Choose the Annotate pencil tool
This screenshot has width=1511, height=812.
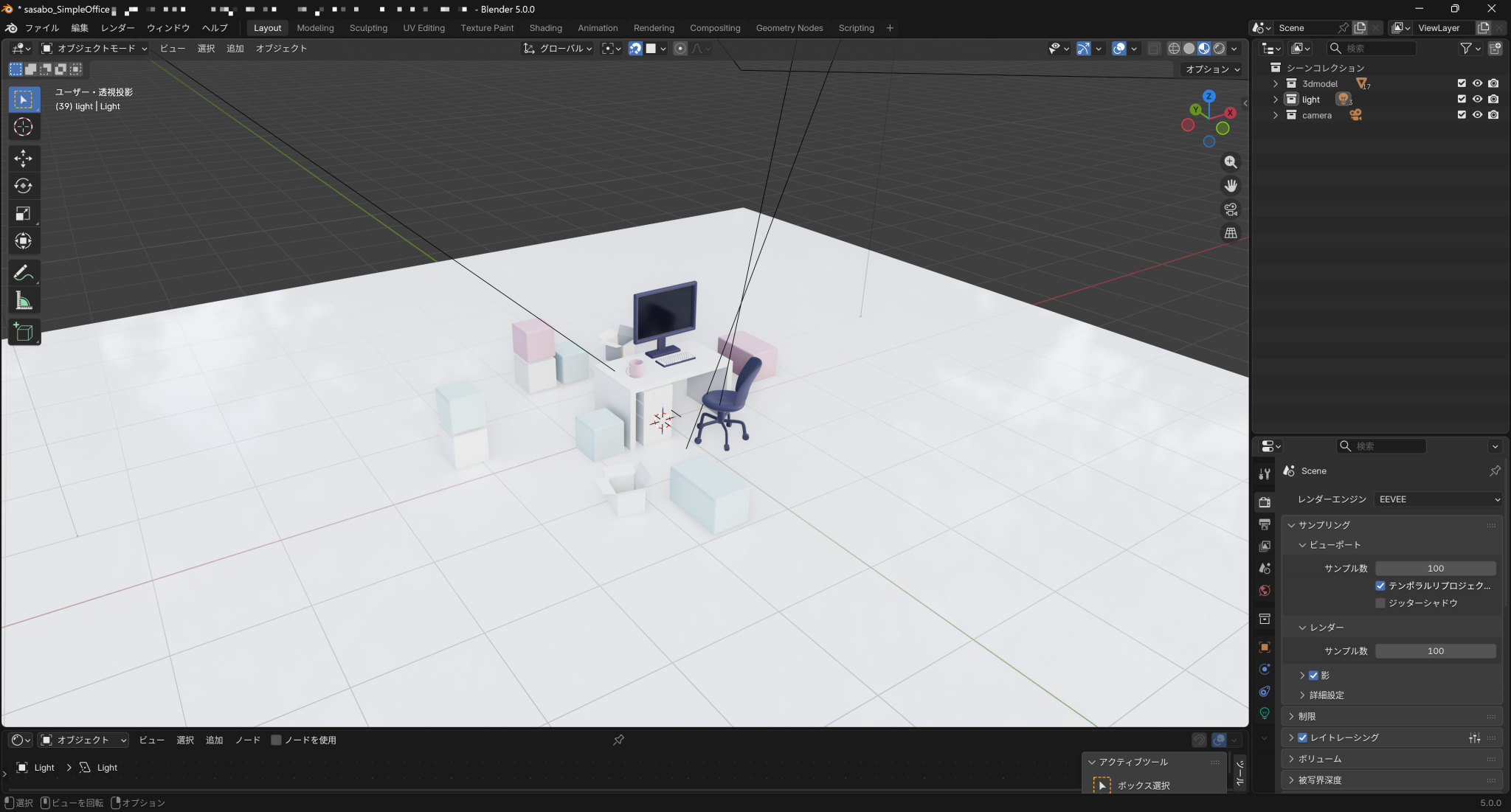pos(23,273)
